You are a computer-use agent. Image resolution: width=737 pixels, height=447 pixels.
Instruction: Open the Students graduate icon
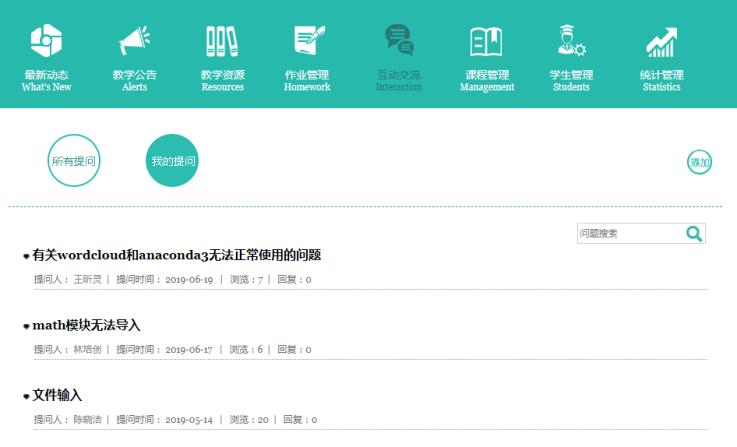[572, 39]
